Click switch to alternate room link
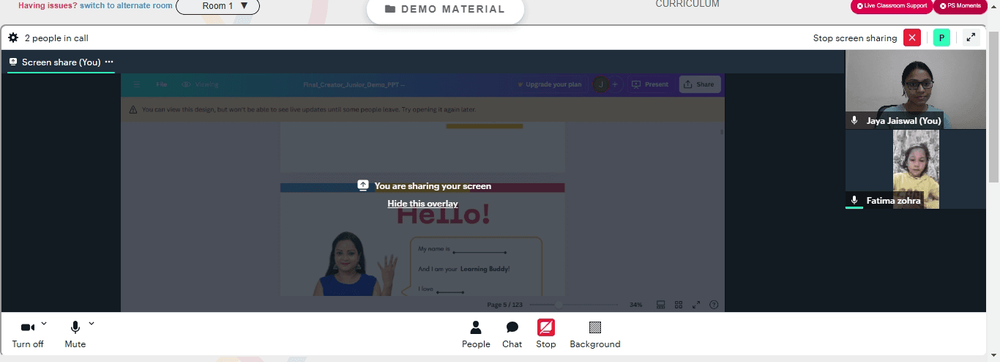The image size is (1000, 362). point(126,5)
